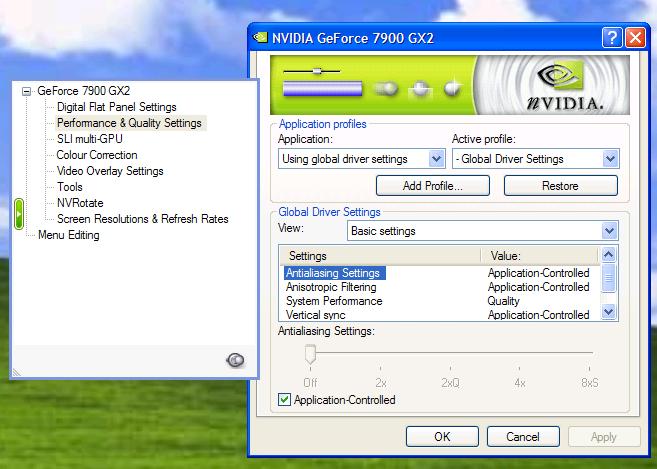
Task: Open Colour Correction page
Action: [x=97, y=155]
